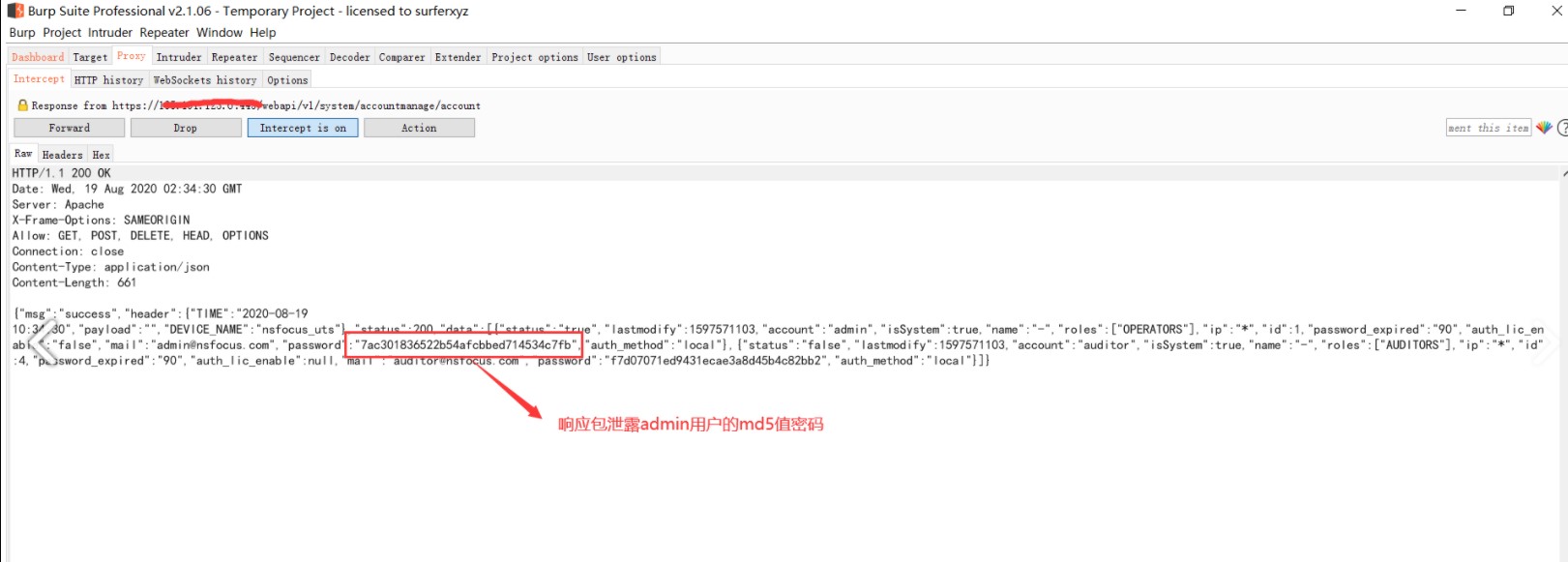Switch to the Hex view tab
Screen dimensions: 1568x562
(x=102, y=155)
